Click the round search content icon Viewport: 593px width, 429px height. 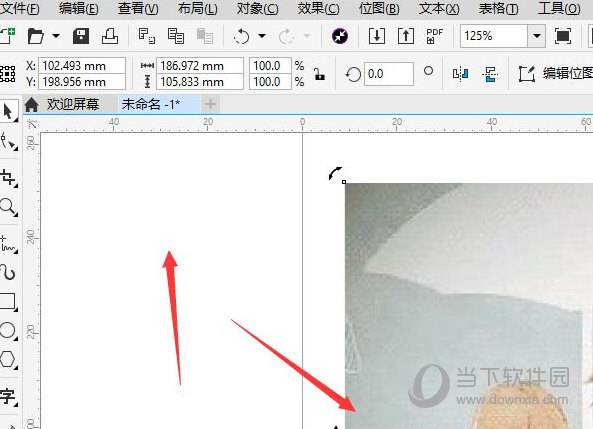click(x=340, y=36)
